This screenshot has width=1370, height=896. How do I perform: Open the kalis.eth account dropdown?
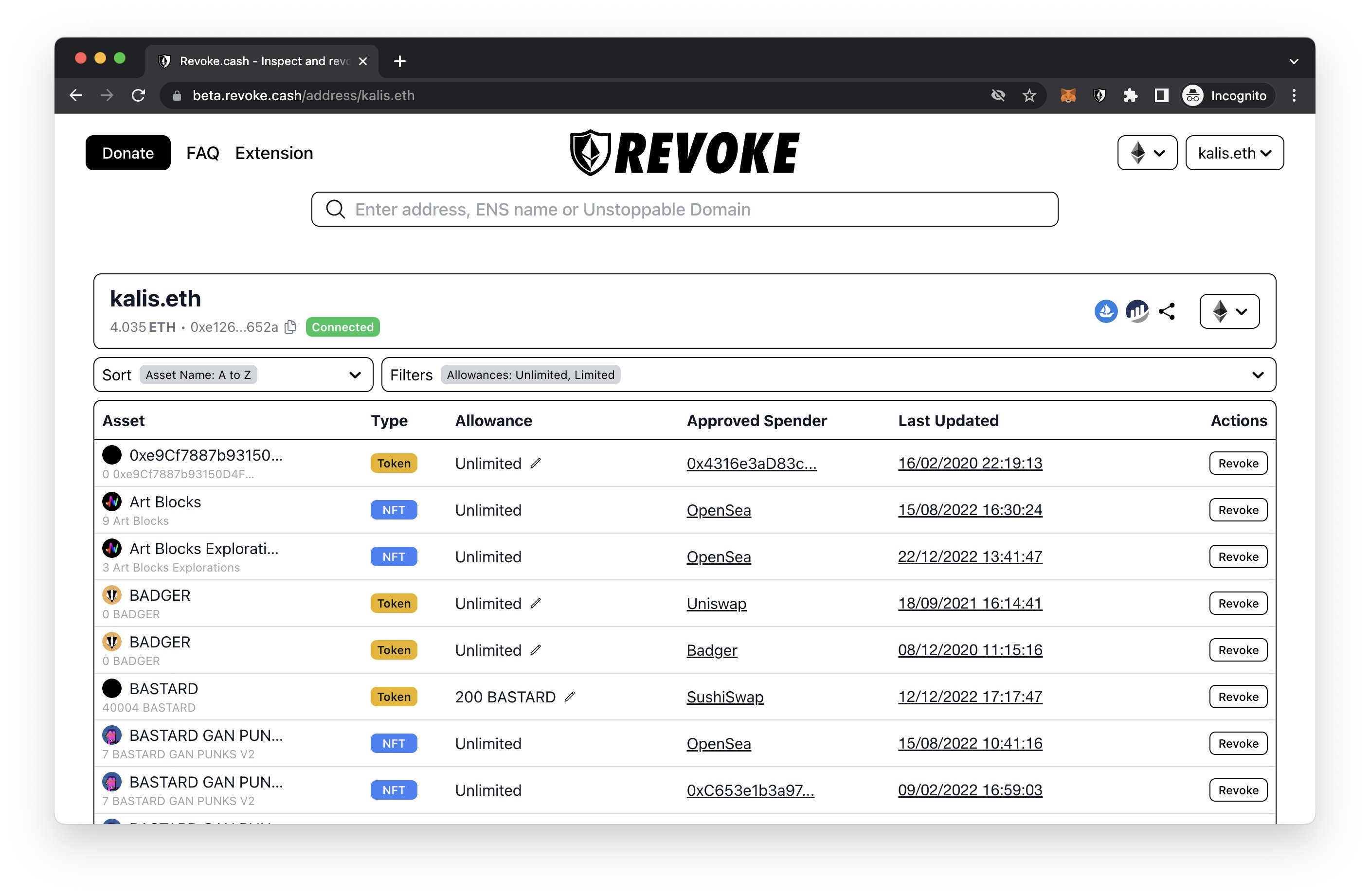point(1234,153)
